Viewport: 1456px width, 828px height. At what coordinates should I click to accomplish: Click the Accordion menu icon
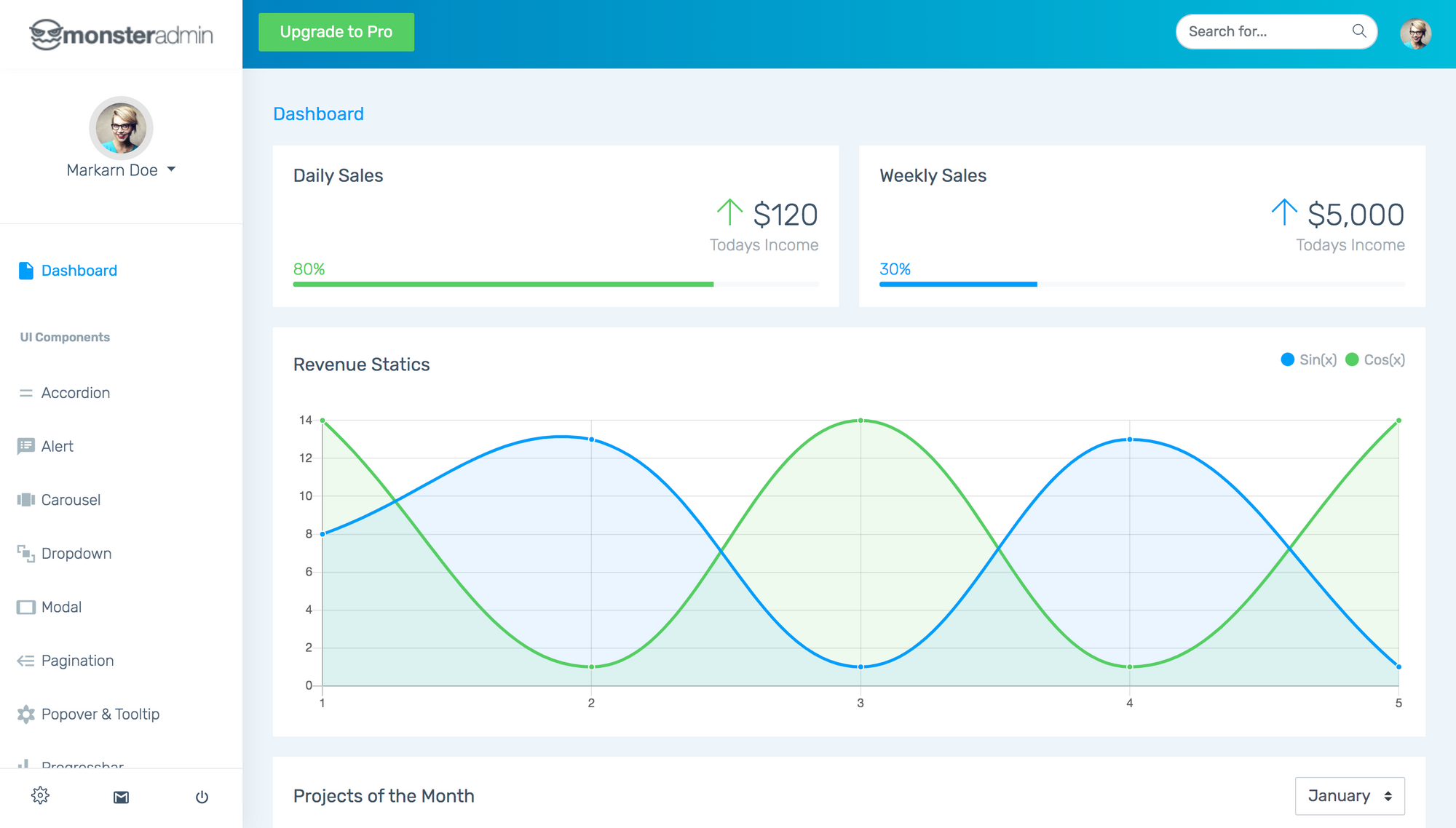26,393
